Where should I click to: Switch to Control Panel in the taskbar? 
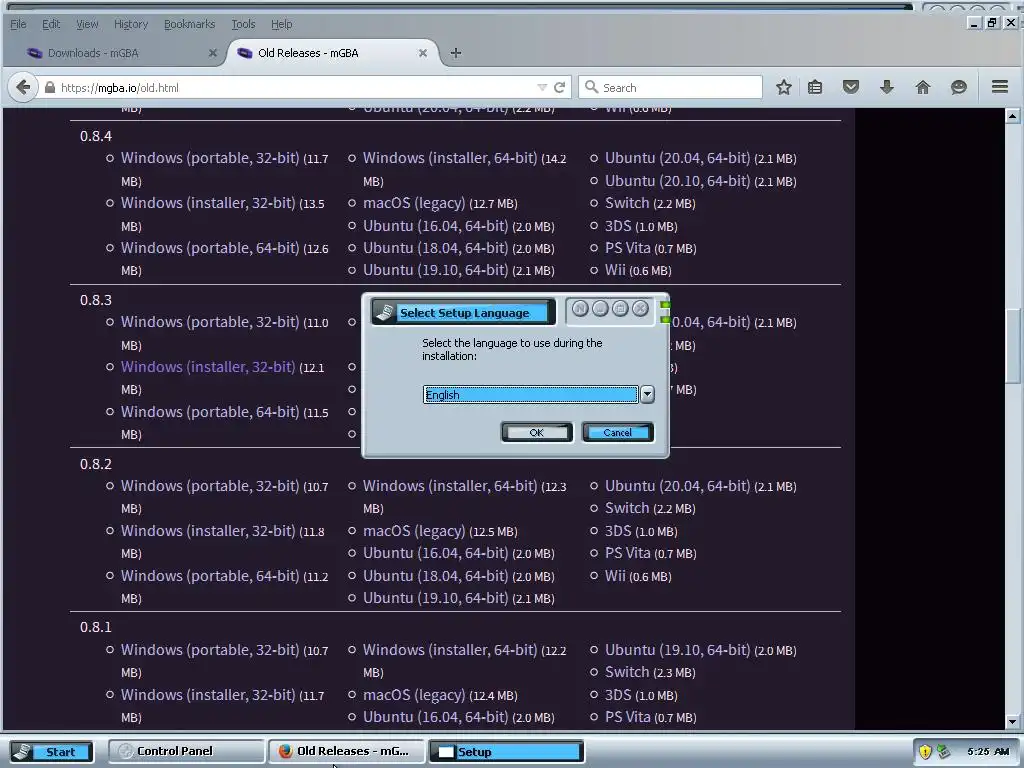(x=186, y=751)
